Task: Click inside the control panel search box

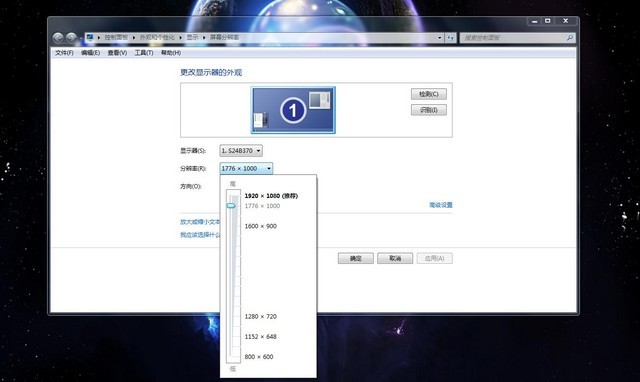Action: click(518, 38)
